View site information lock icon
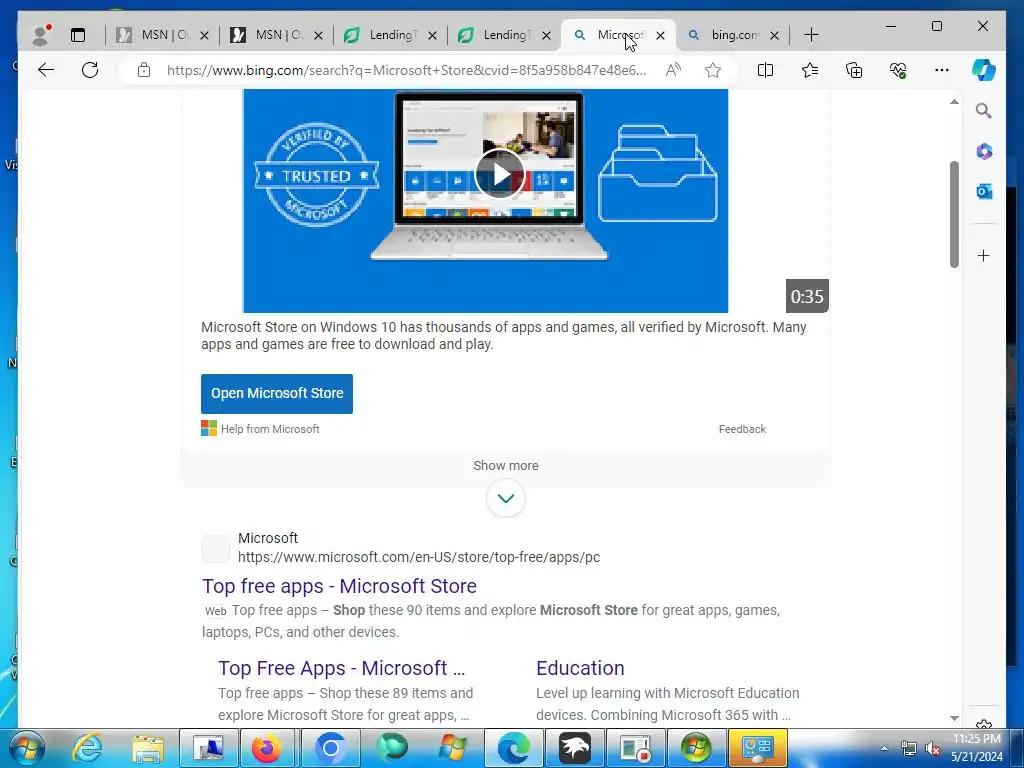 [144, 70]
